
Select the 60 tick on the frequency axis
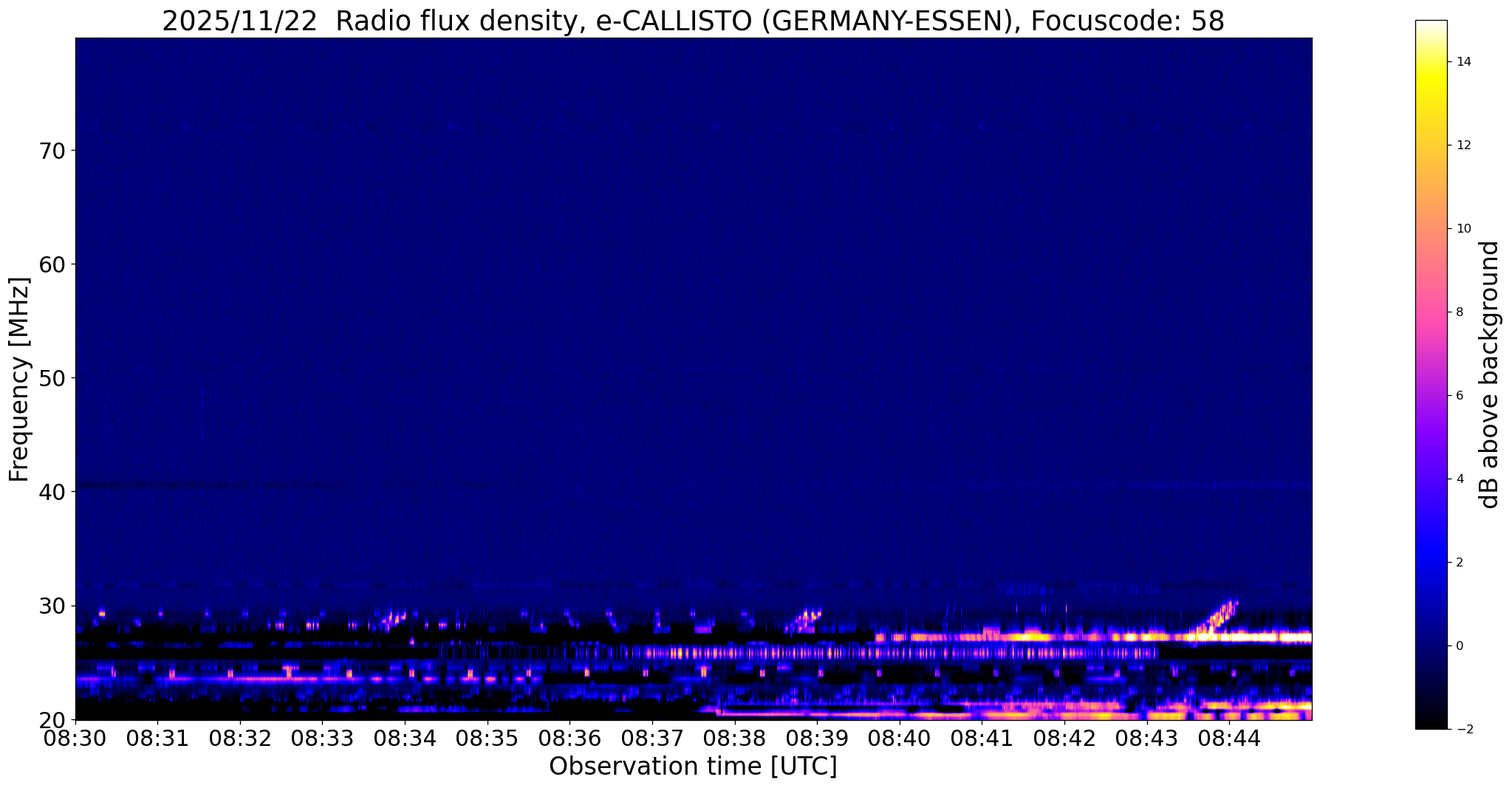pos(51,264)
